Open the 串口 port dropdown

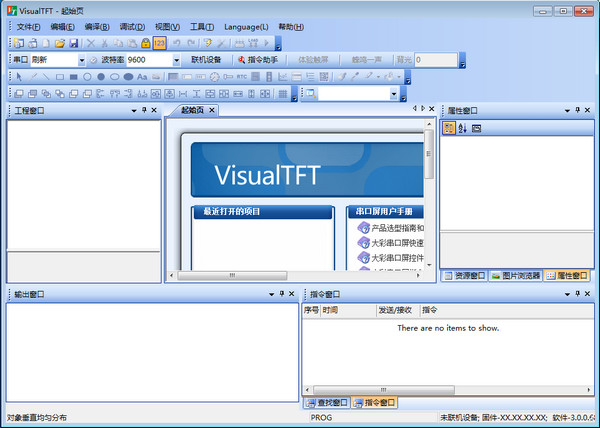[82, 60]
